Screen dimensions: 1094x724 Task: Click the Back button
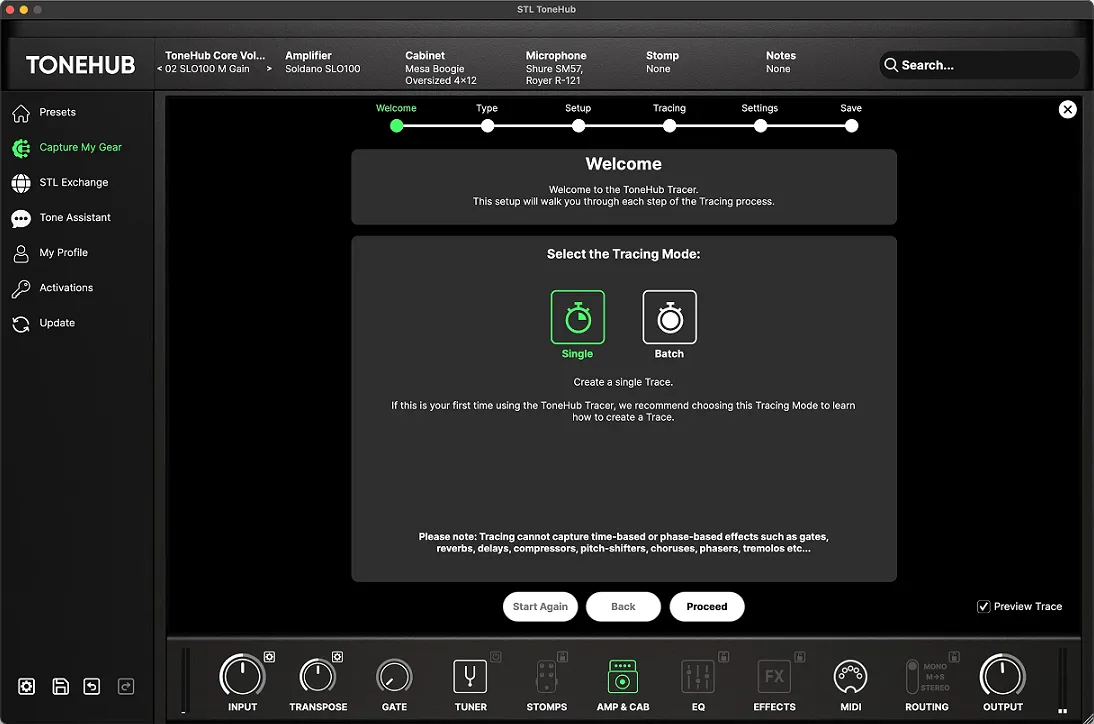click(x=623, y=606)
